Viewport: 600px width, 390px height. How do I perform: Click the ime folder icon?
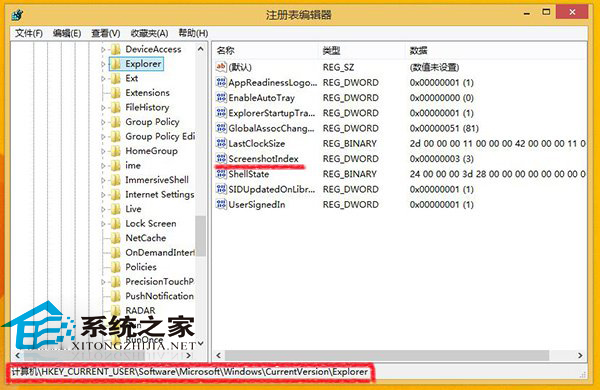click(115, 165)
